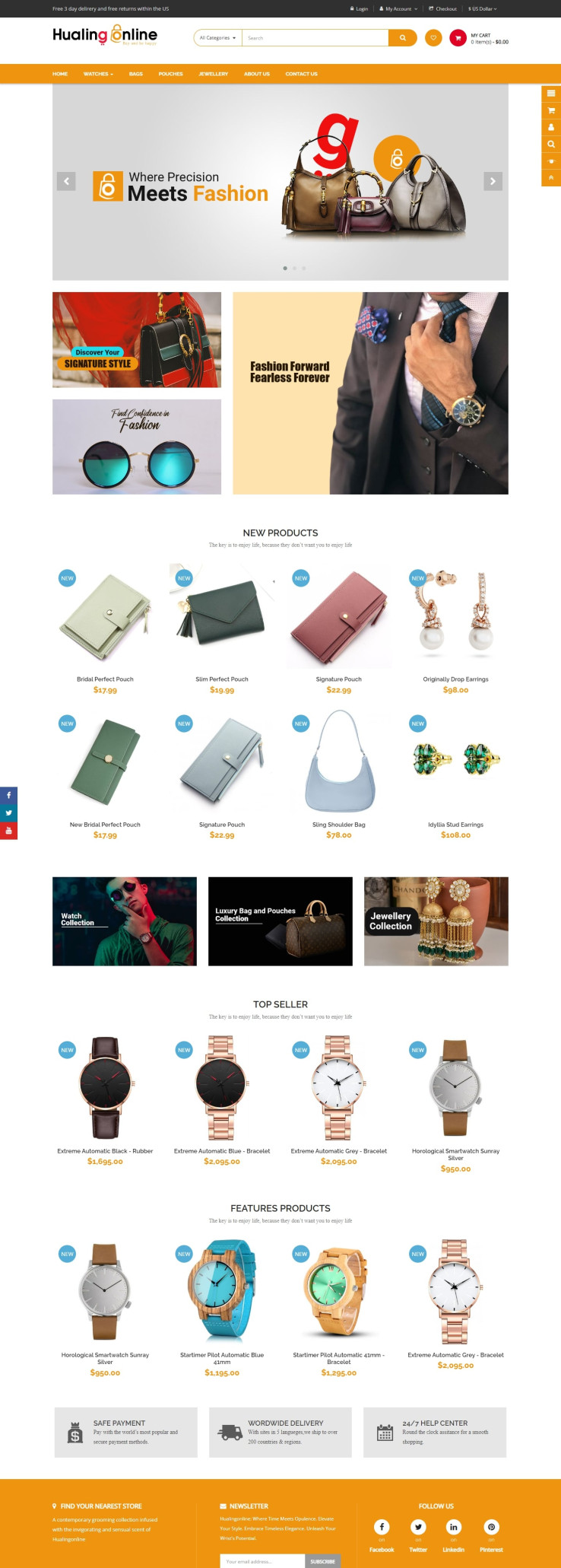Click the newsletter email address field

pos(263,1561)
